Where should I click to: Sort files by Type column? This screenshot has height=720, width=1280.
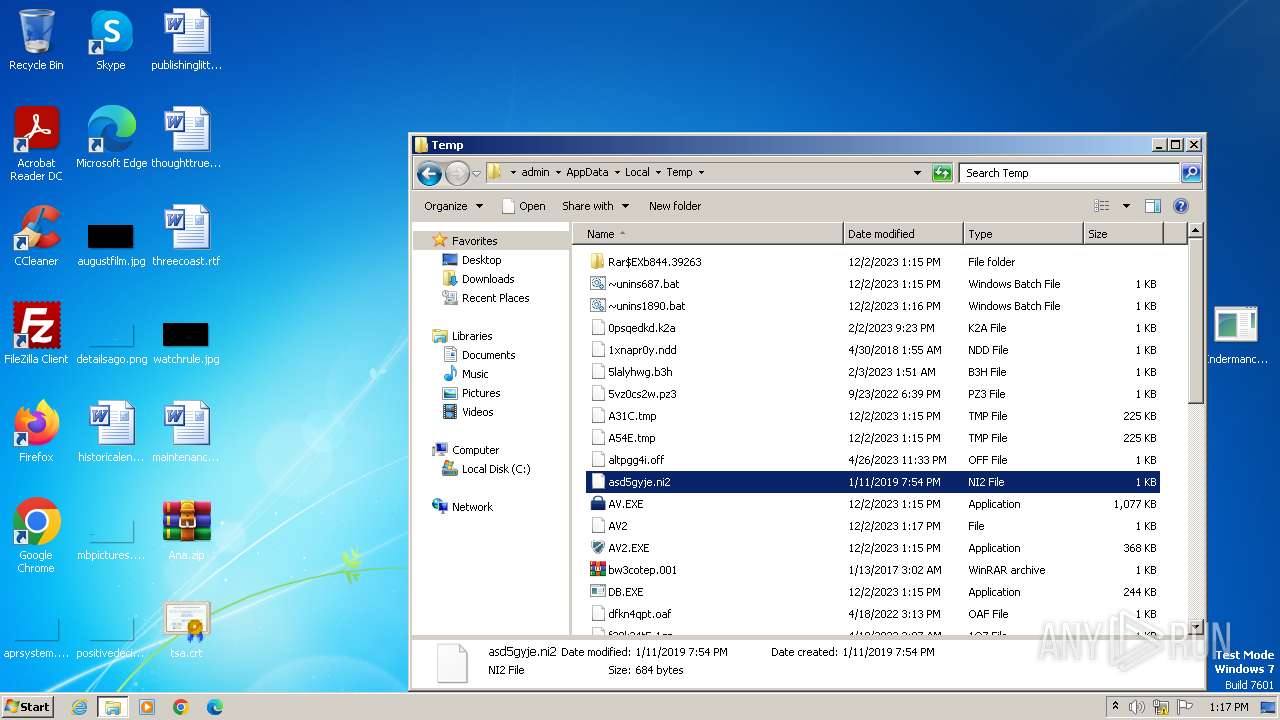(1023, 234)
